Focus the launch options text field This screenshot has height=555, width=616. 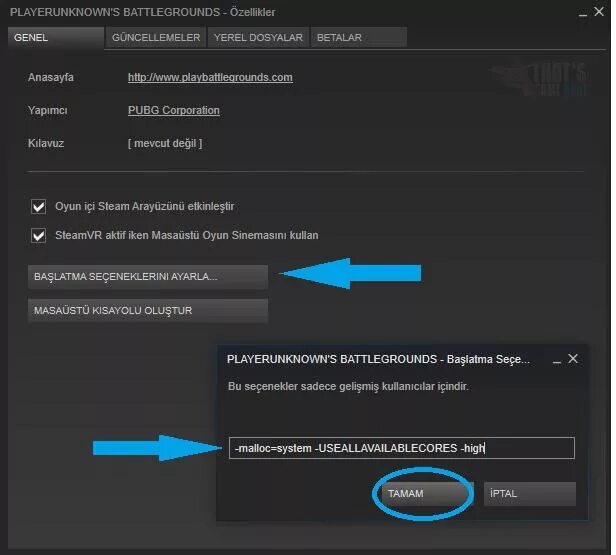(x=402, y=448)
